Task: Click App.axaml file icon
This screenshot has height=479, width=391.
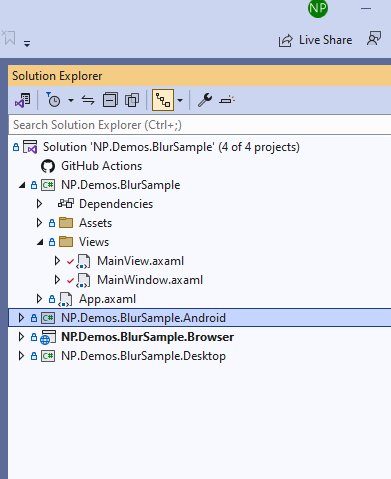Action: (65, 299)
